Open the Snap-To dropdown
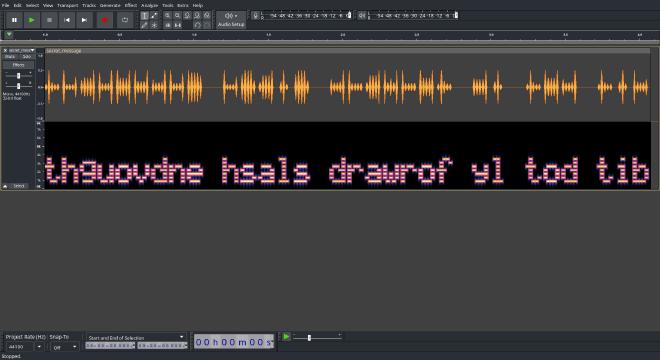The image size is (660, 360). tap(65, 347)
